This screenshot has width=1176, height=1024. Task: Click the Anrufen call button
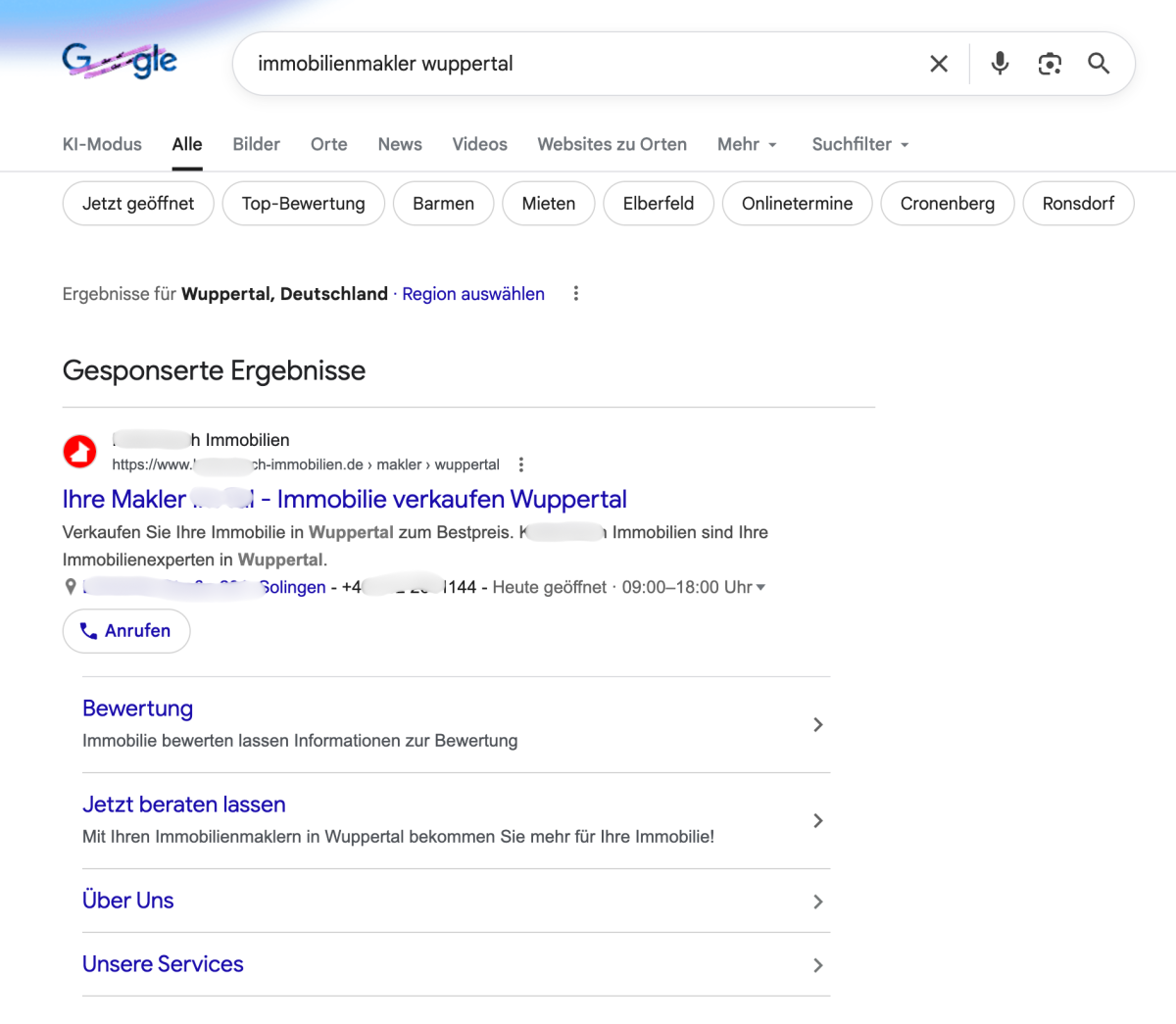[126, 631]
